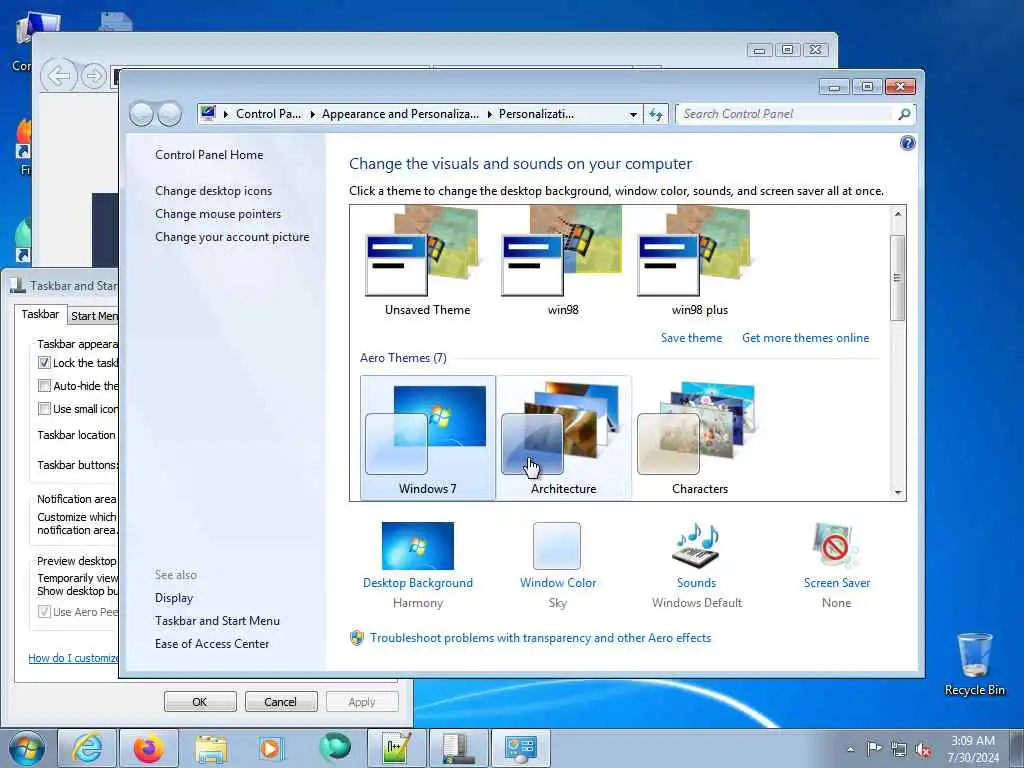Open the green globe app on taskbar
Image resolution: width=1024 pixels, height=768 pixels.
tap(334, 748)
